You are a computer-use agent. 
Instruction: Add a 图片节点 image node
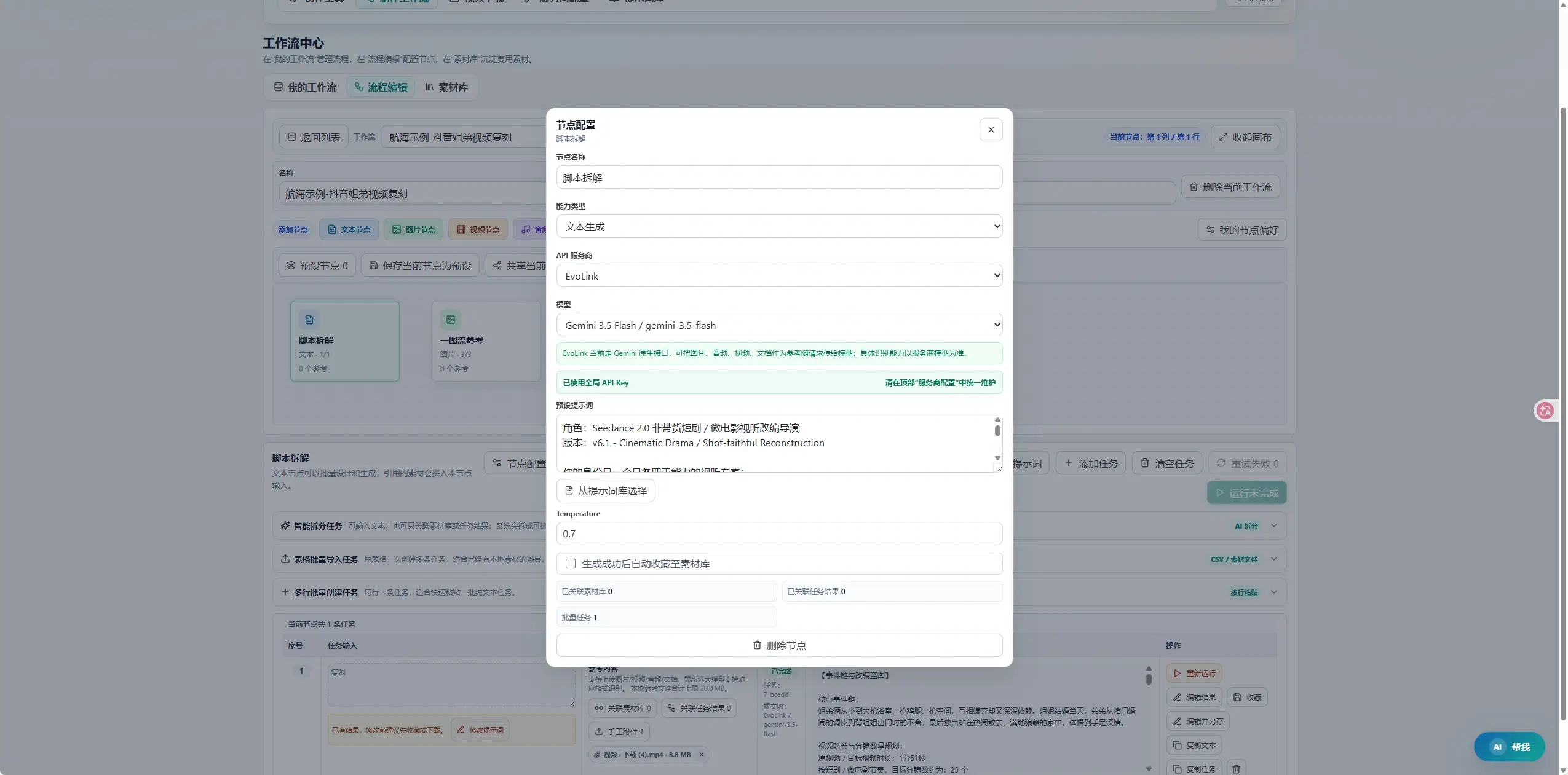(413, 229)
